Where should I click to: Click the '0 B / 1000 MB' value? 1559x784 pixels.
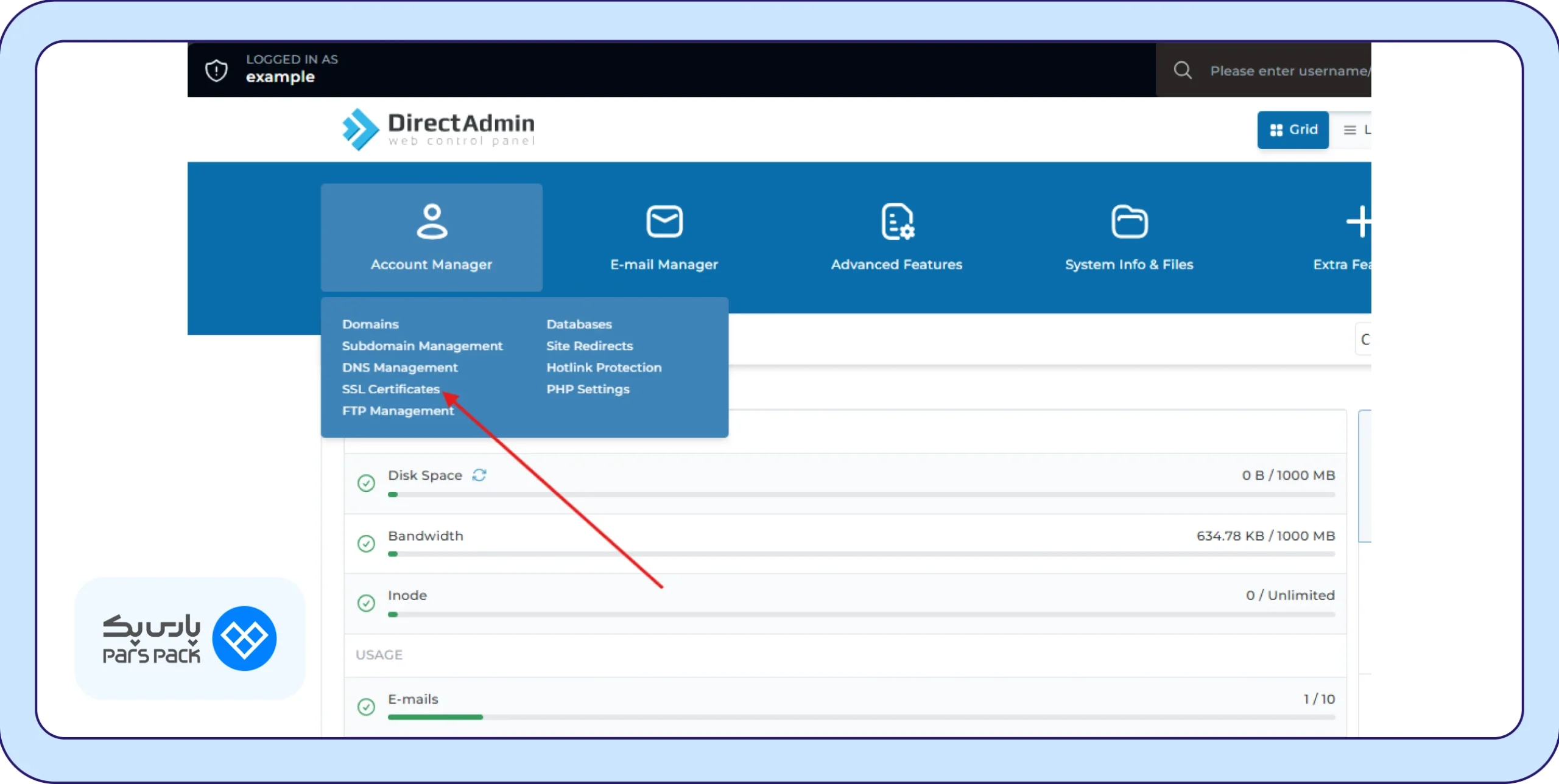click(1288, 475)
